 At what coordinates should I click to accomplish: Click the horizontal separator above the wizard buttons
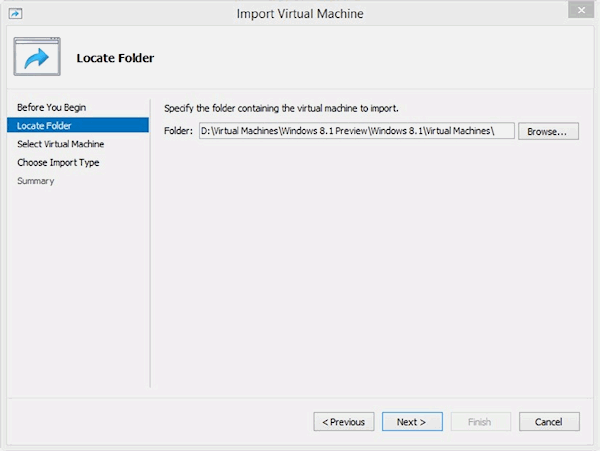pos(300,397)
